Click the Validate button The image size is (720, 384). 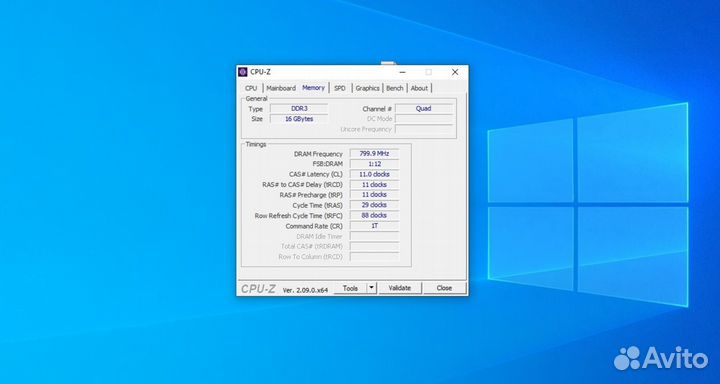(x=399, y=288)
